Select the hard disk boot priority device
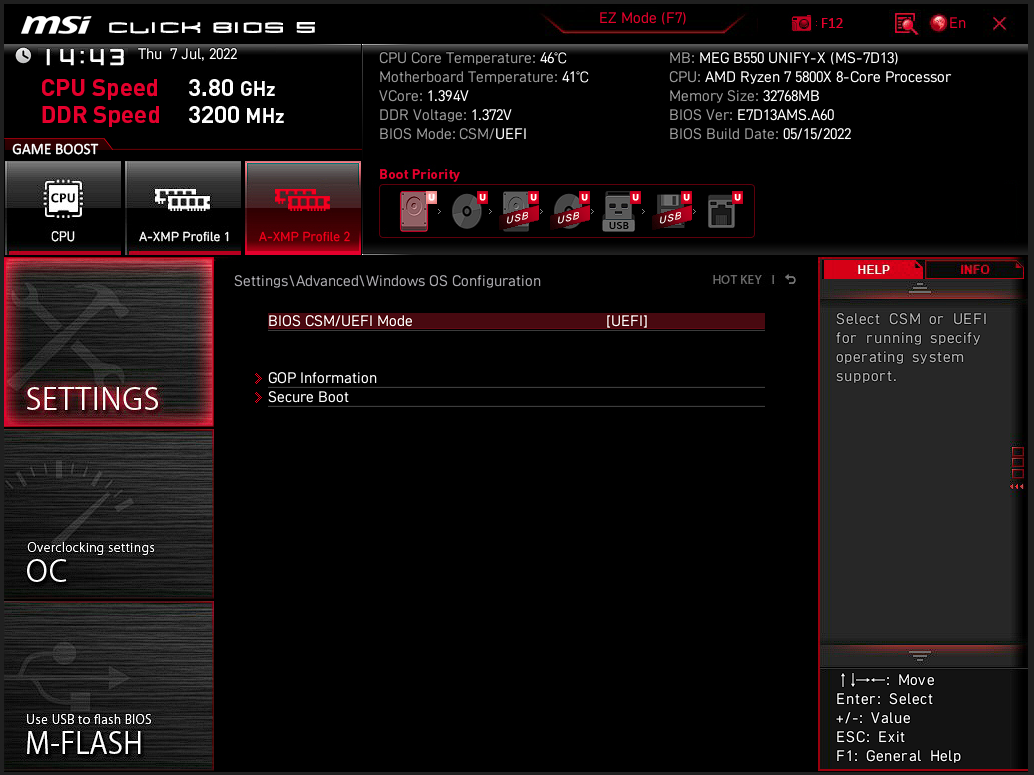Screen dimensions: 1034x775 click(x=417, y=211)
